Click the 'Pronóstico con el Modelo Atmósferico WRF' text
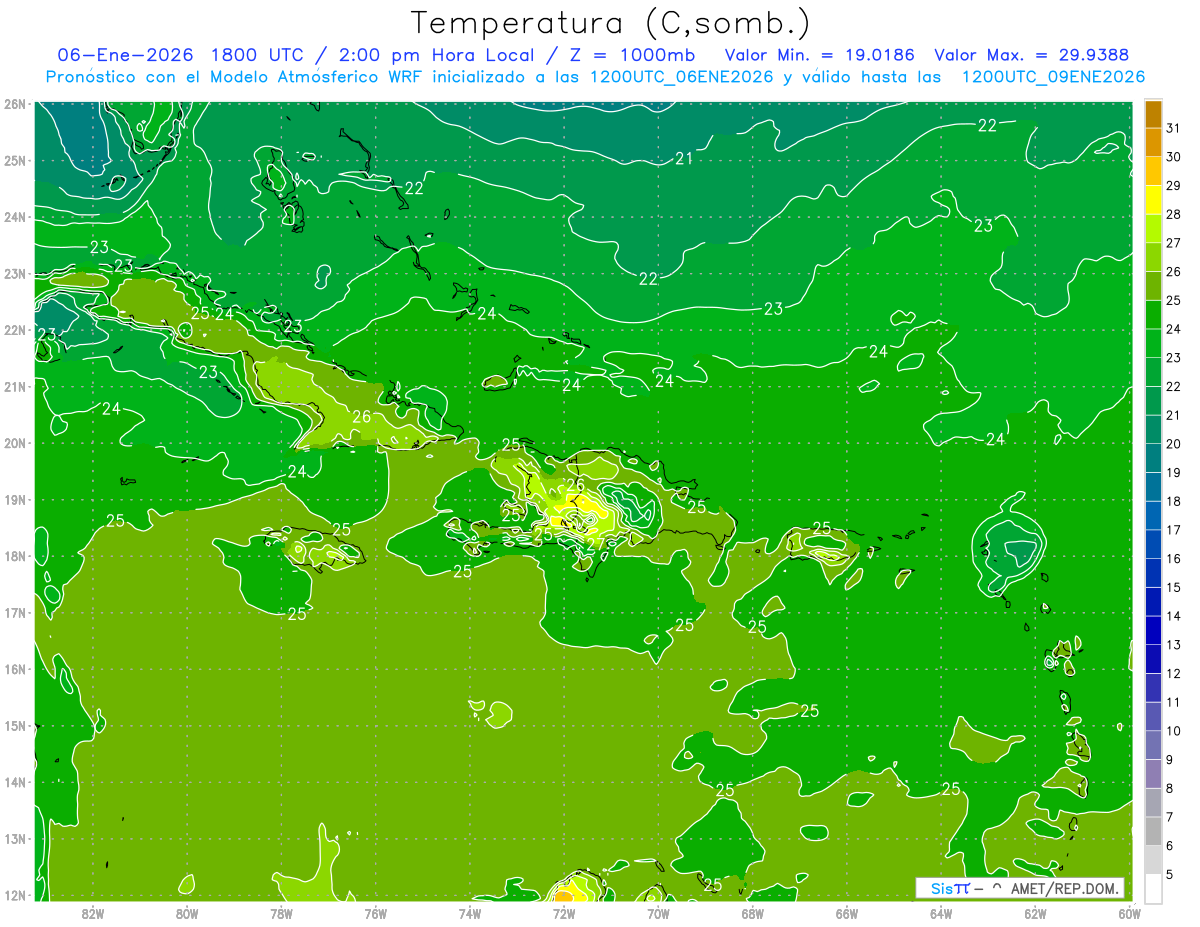 [x=235, y=77]
